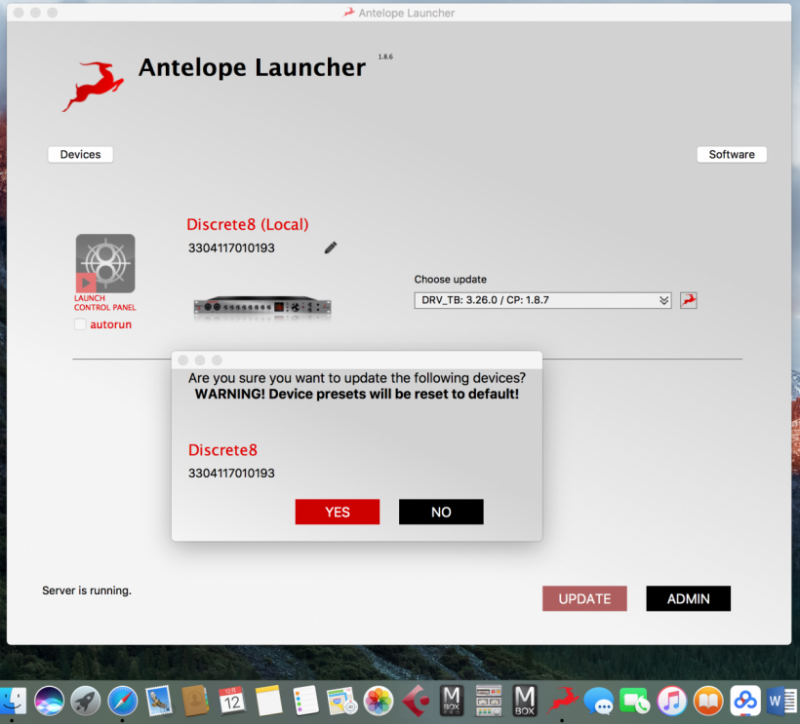Open the red Cubase icon in dock
The width and height of the screenshot is (800, 724).
point(415,701)
